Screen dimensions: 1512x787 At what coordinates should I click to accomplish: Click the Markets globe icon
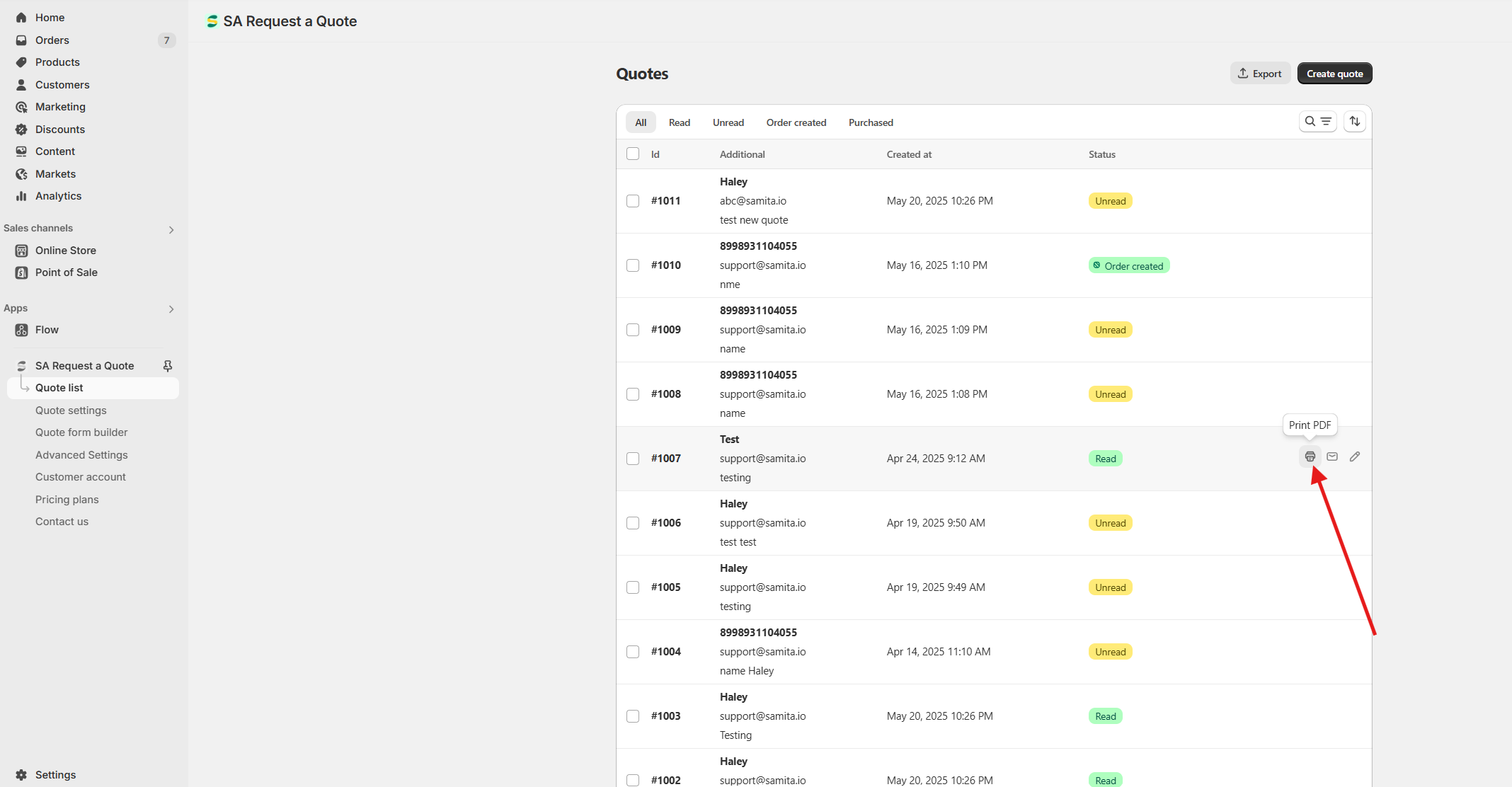coord(21,174)
